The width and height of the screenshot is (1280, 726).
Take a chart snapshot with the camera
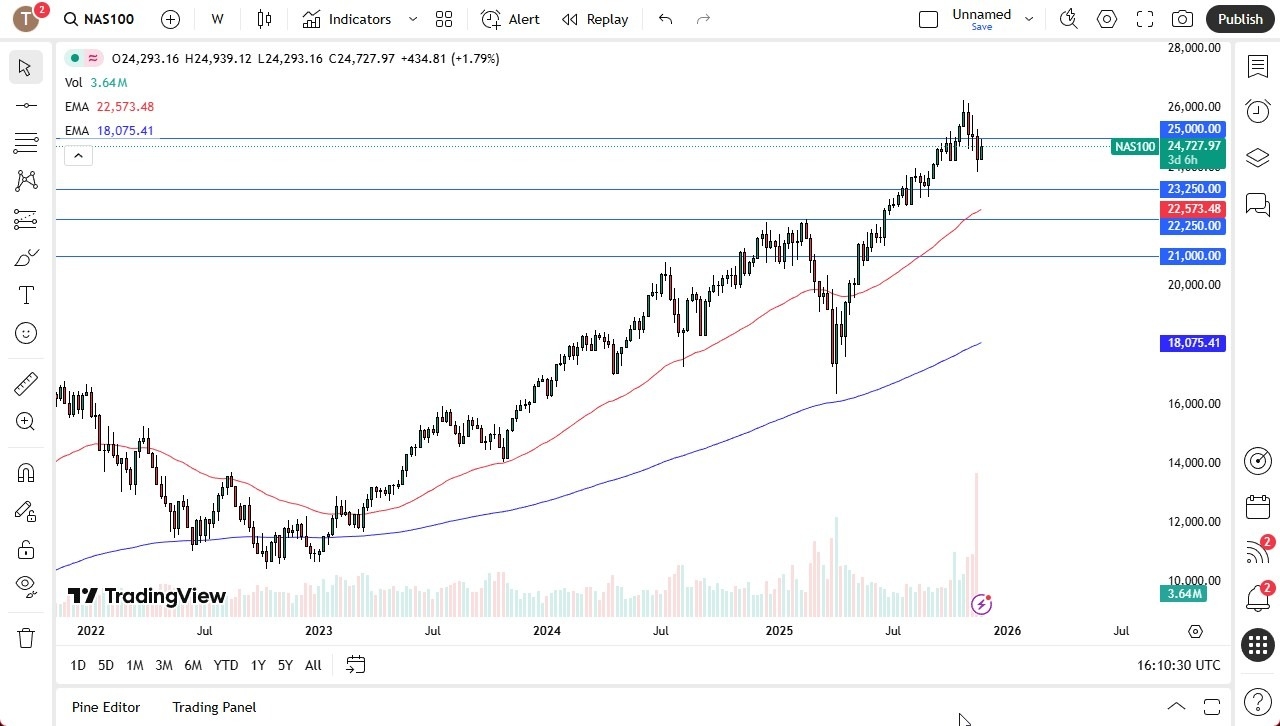click(1181, 18)
